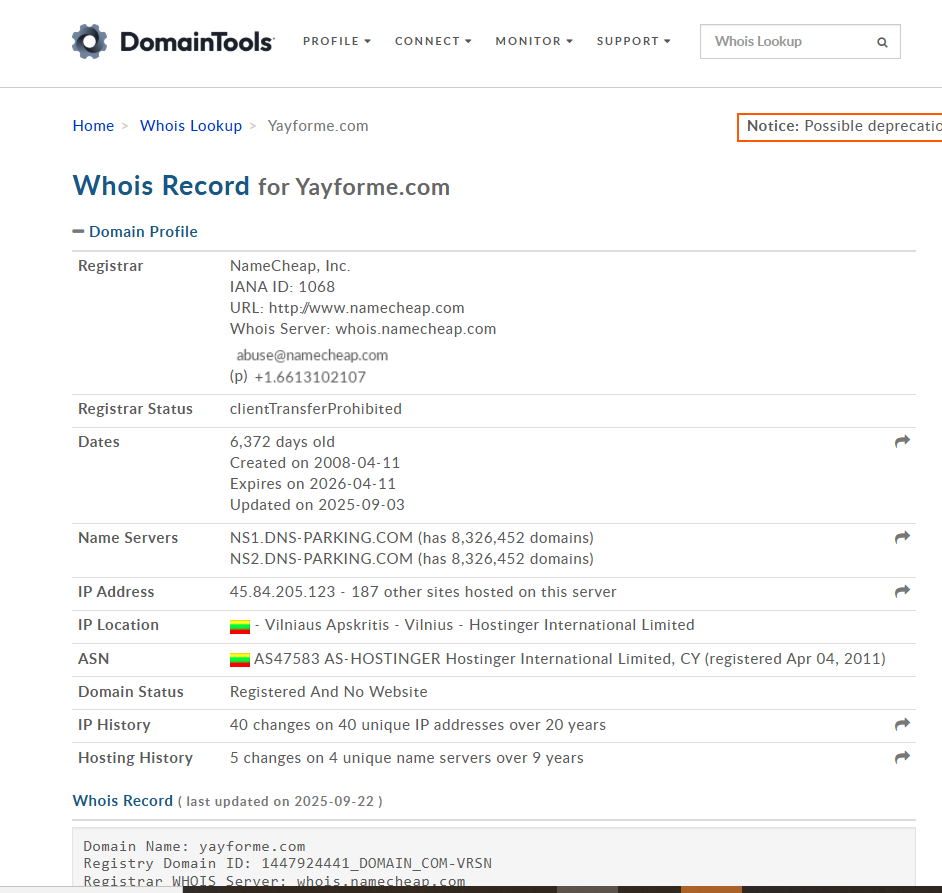This screenshot has width=942, height=893.
Task: Click 'Updated on 2025-09-03' date
Action: [317, 505]
